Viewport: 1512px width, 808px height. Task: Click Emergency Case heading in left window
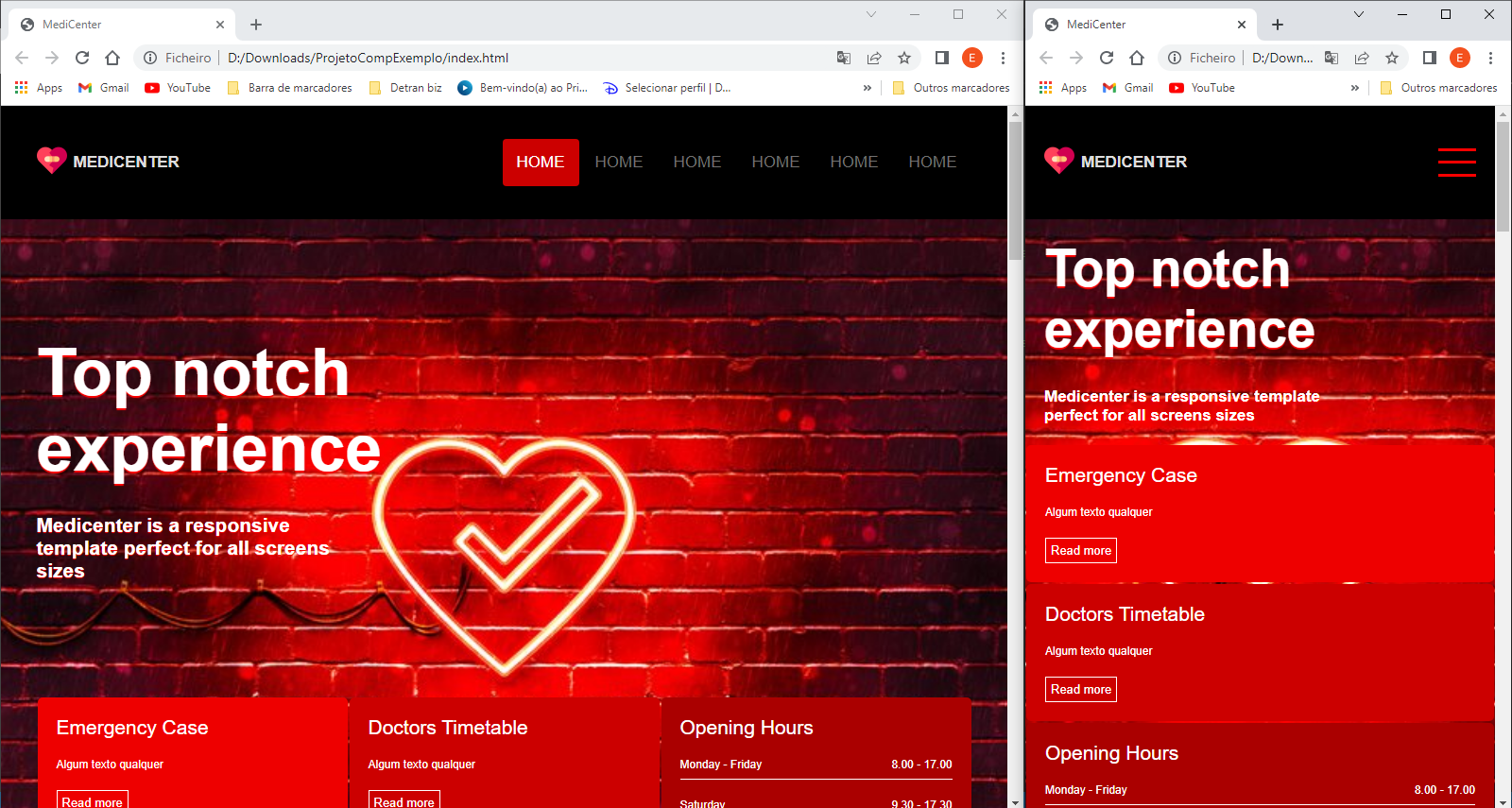click(x=132, y=728)
